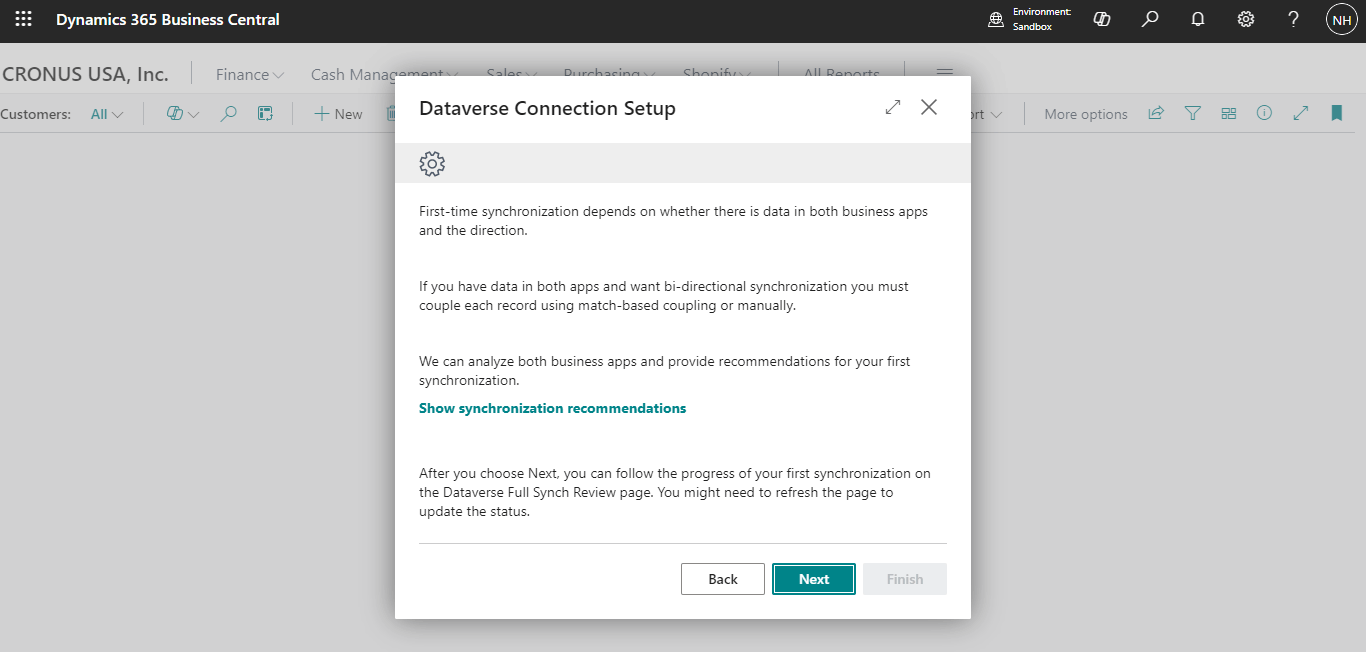This screenshot has width=1366, height=652.
Task: Click the NH user account avatar
Action: [x=1341, y=19]
